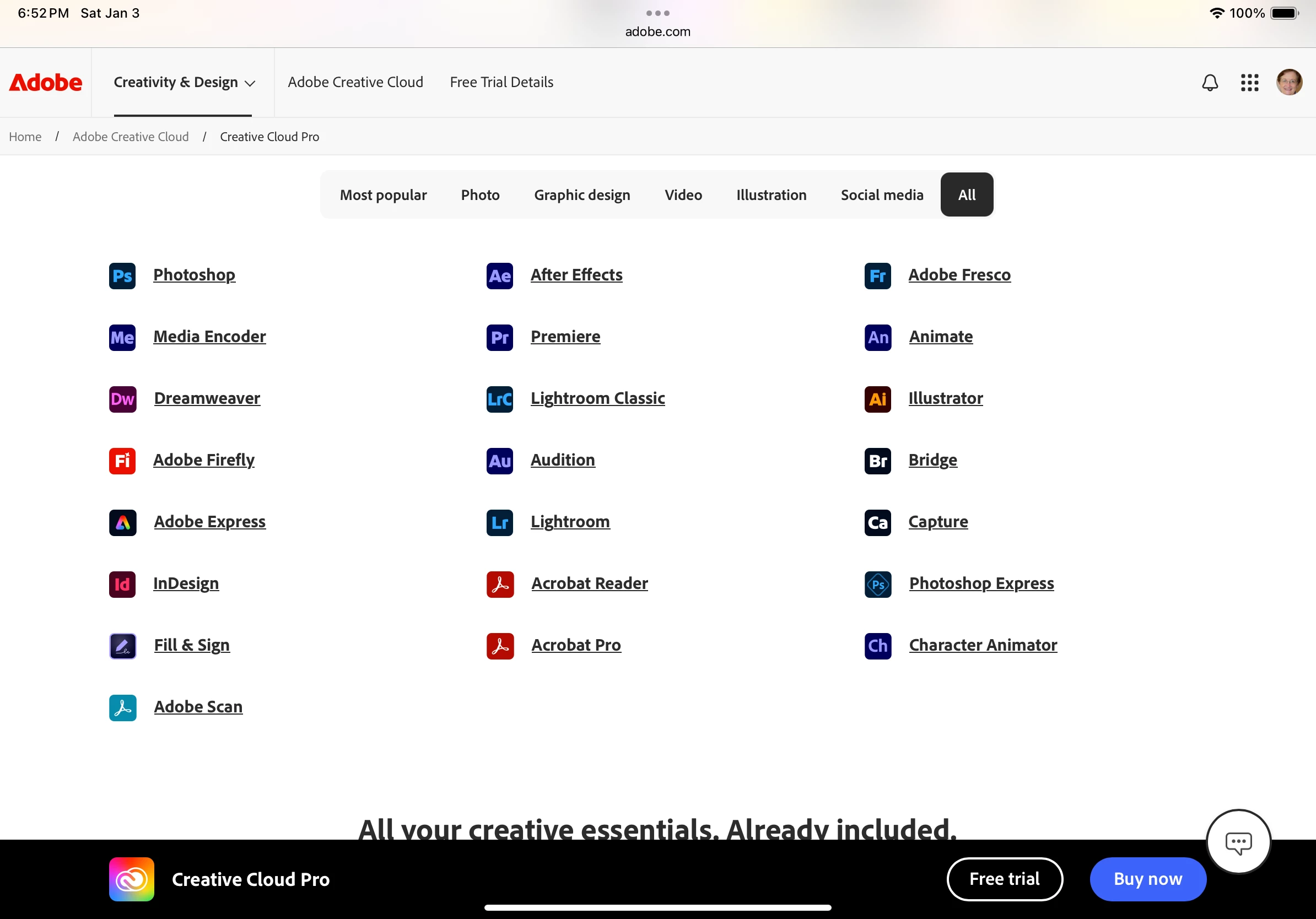Click the Lightroom Classic LrC icon
Image resolution: width=1316 pixels, height=919 pixels.
500,399
